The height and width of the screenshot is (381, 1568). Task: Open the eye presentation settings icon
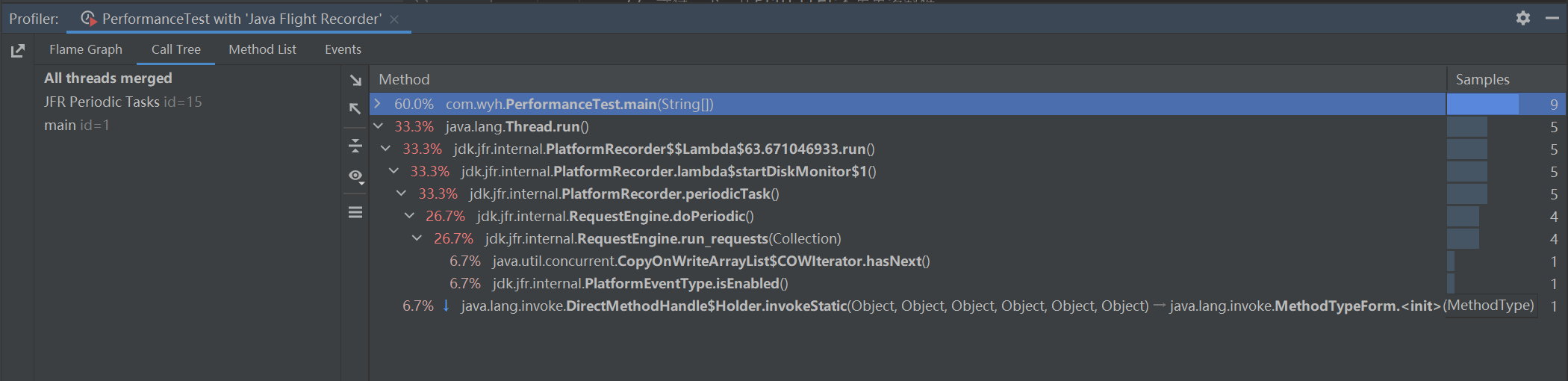(355, 176)
